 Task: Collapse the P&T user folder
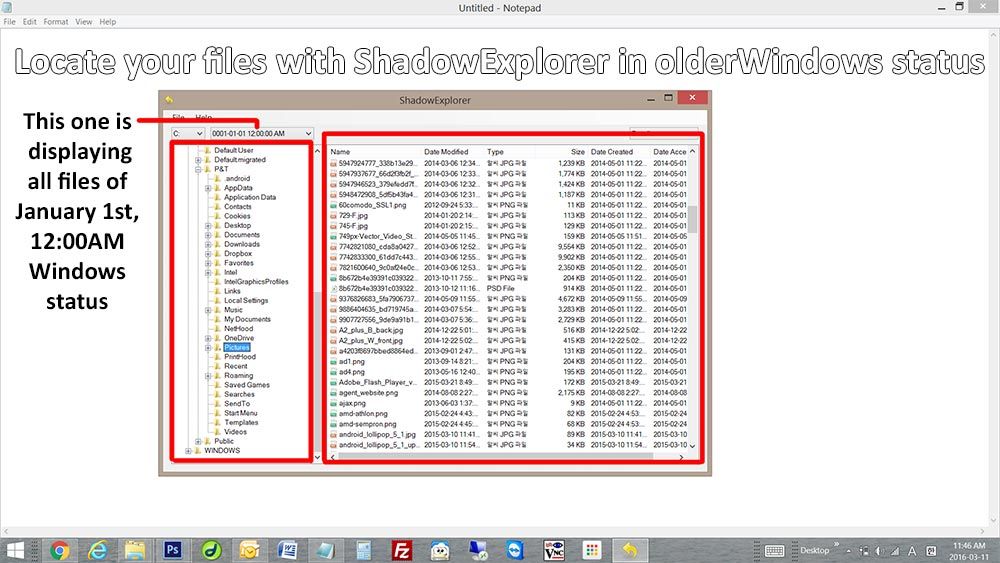pyautogui.click(x=198, y=170)
